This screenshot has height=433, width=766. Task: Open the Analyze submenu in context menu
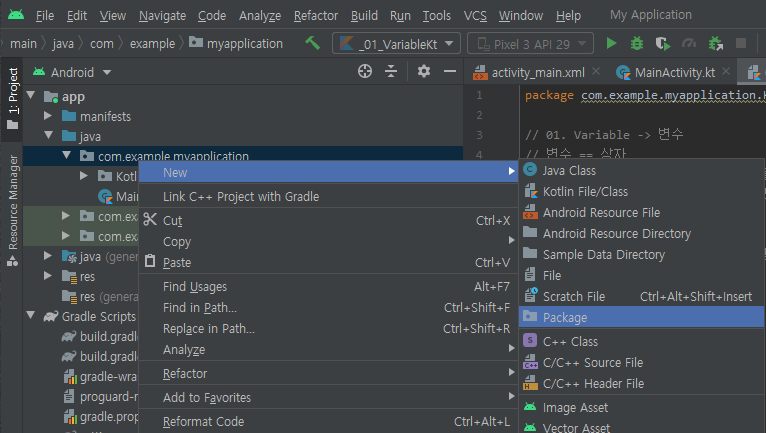point(328,349)
